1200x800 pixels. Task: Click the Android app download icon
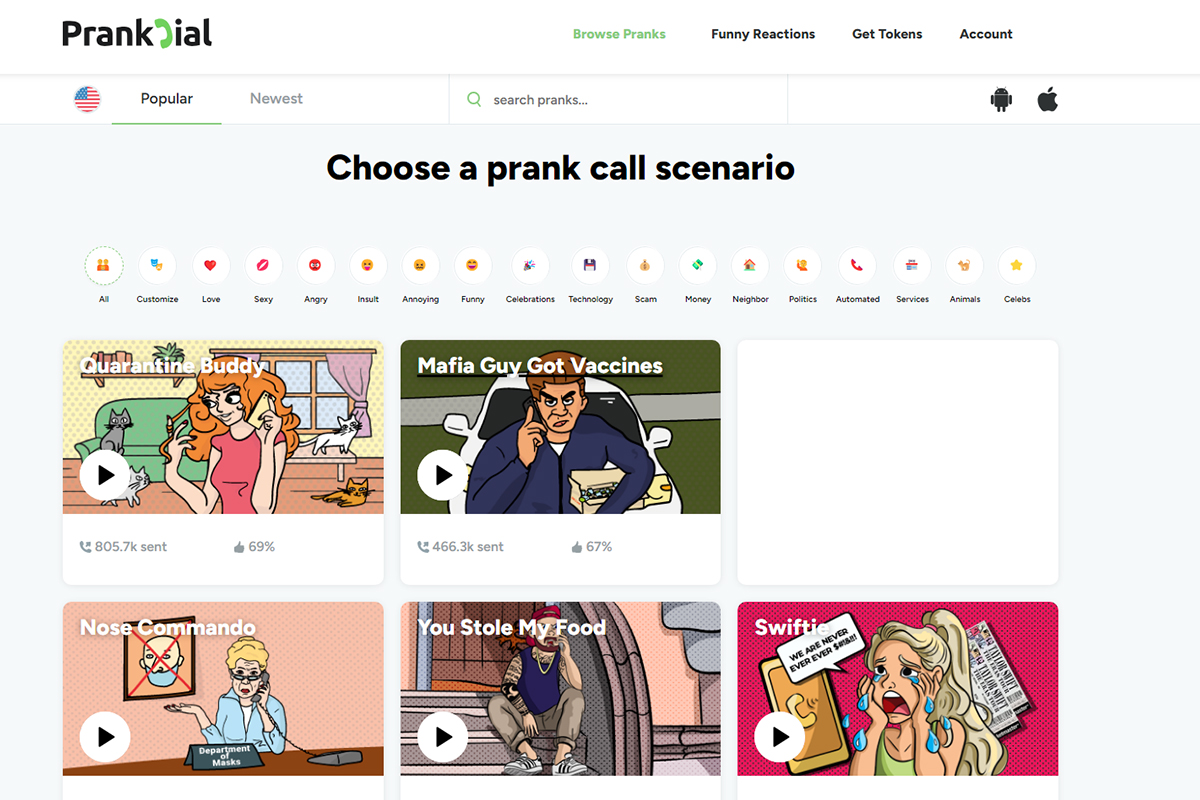click(x=1001, y=100)
